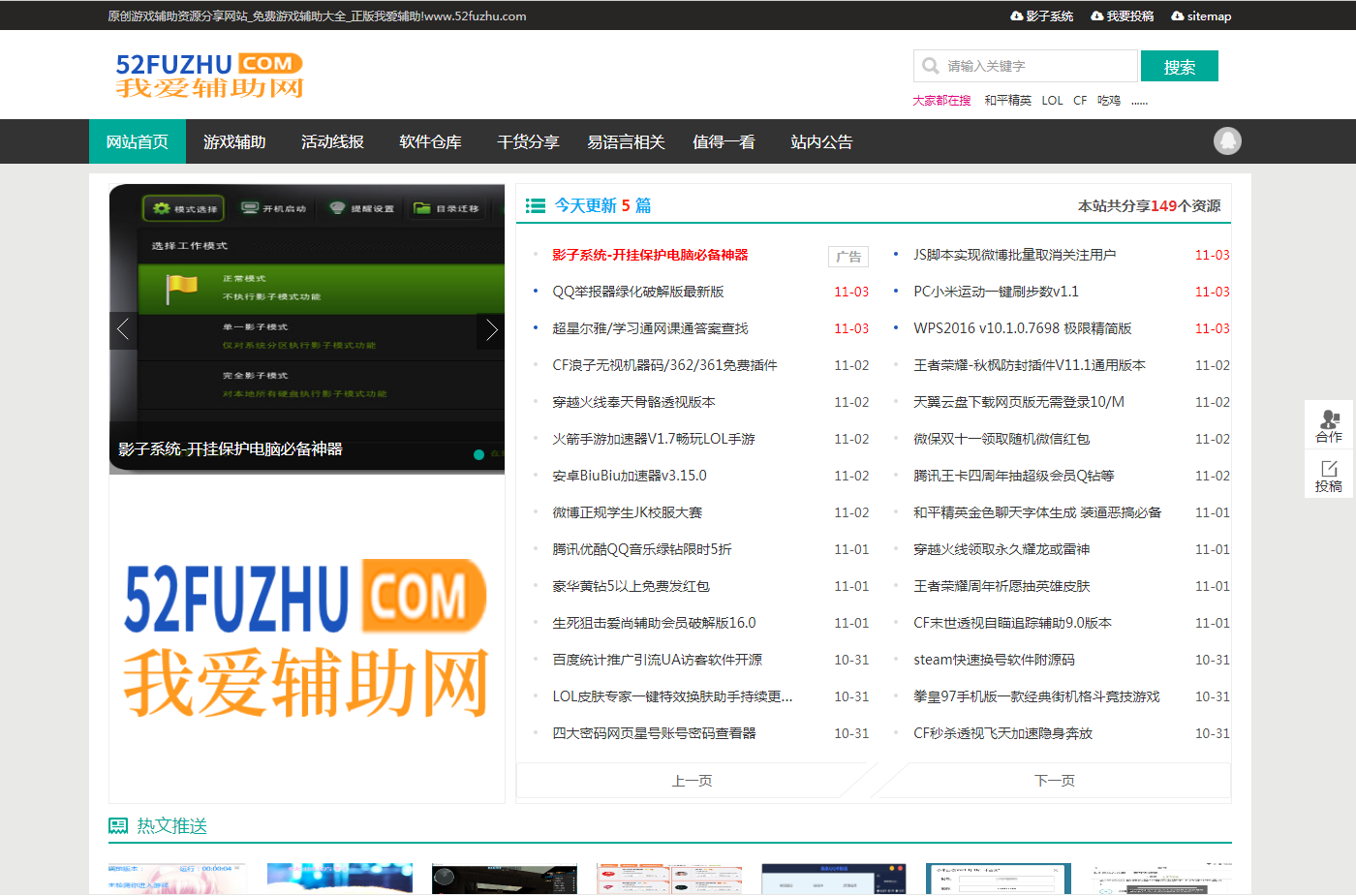Open QQ举报器绿化破解版最新版 article
Viewport: 1356px width, 896px height.
(638, 292)
